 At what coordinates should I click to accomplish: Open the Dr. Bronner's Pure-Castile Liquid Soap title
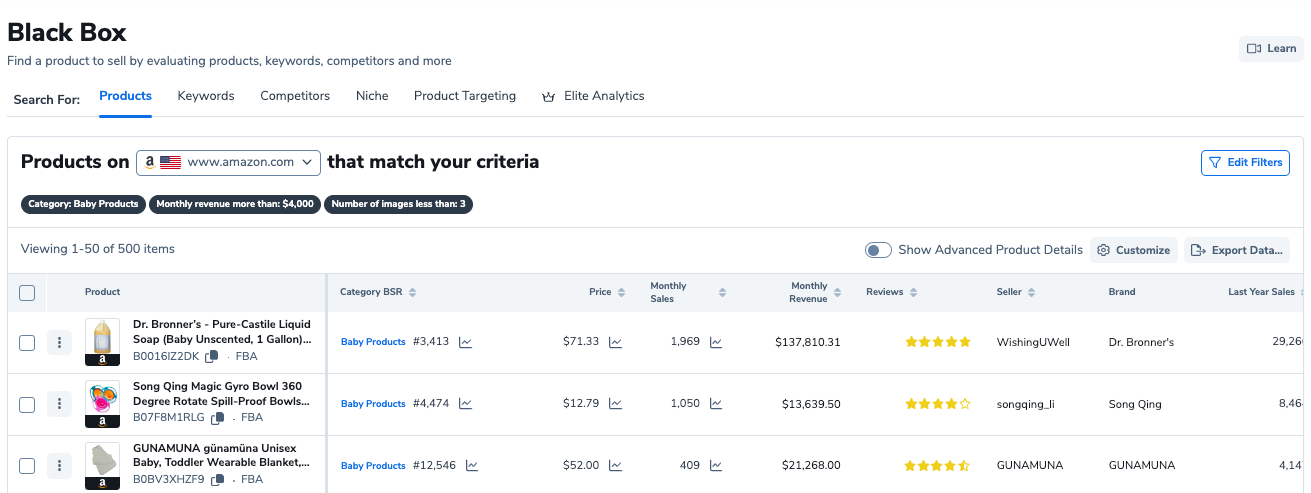[222, 332]
